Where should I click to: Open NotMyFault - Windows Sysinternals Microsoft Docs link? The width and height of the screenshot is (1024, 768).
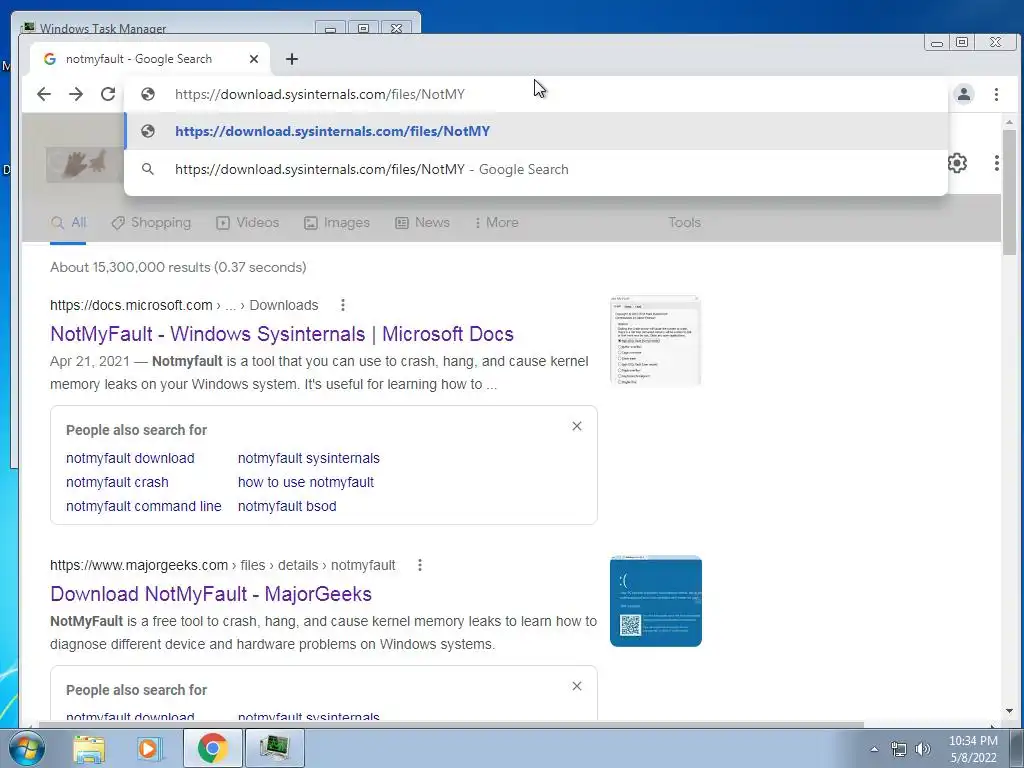point(281,334)
